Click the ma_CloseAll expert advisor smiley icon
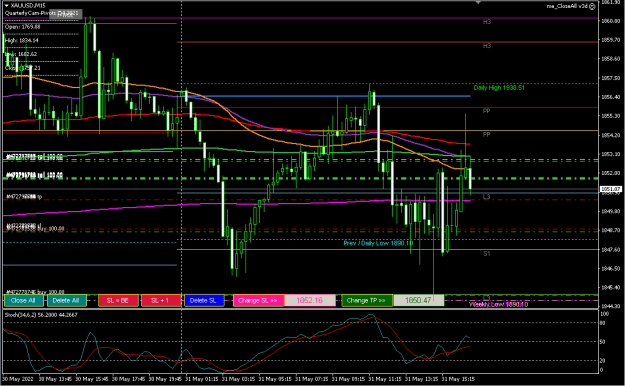 click(592, 6)
